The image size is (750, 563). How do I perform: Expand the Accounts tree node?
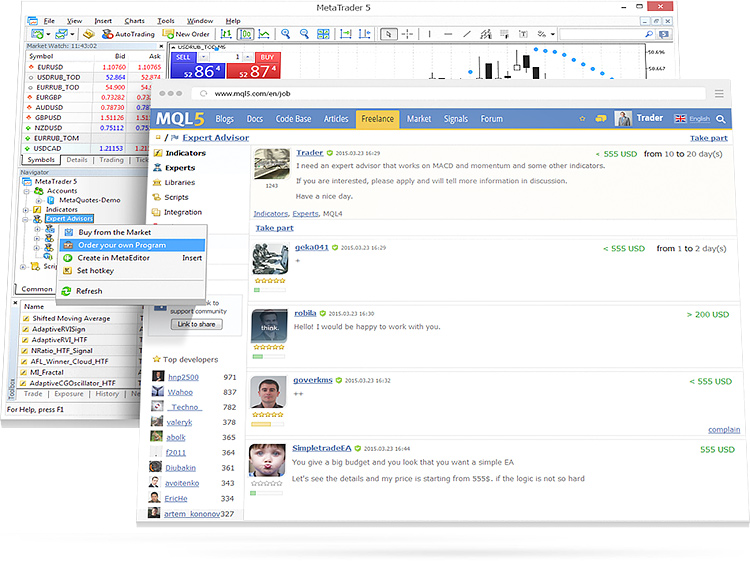click(27, 191)
